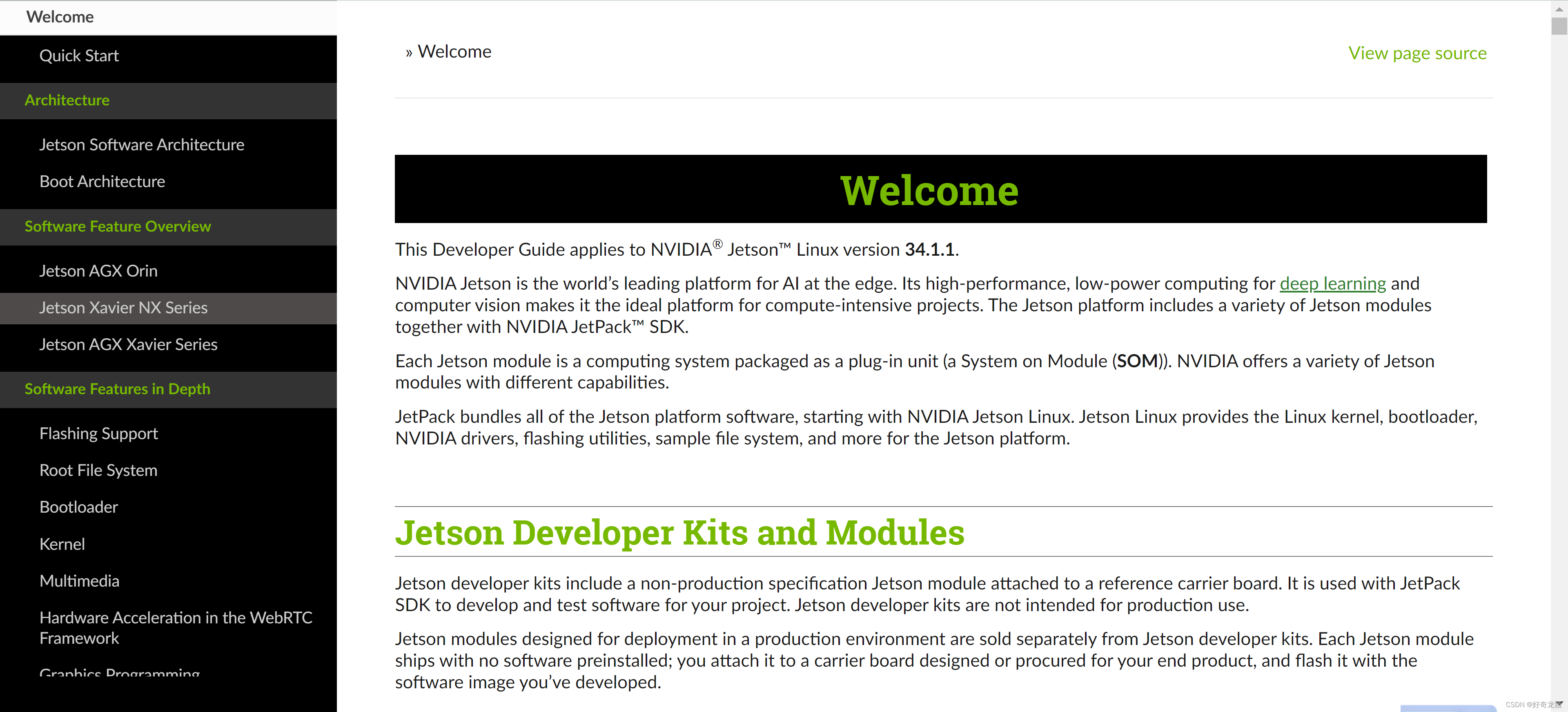This screenshot has height=712, width=1568.
Task: Open Flashing Support section
Action: click(x=98, y=434)
